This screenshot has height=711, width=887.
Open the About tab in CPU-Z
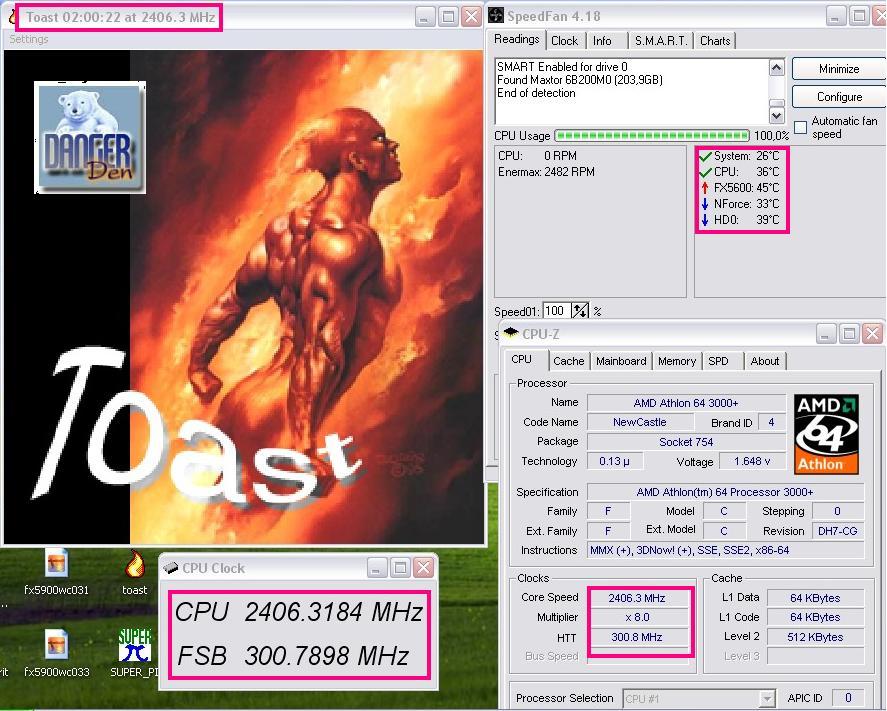point(765,361)
